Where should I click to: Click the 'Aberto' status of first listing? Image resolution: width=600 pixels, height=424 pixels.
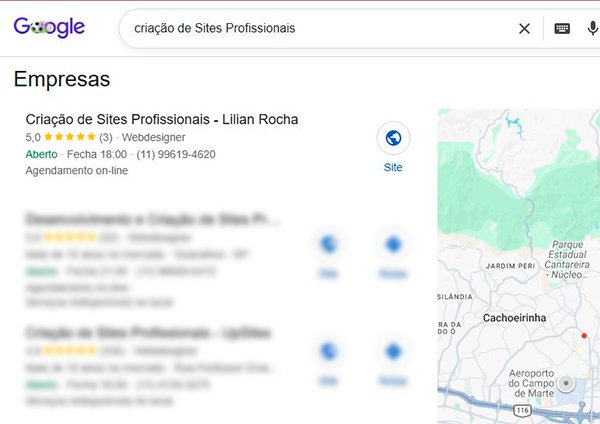(41, 154)
